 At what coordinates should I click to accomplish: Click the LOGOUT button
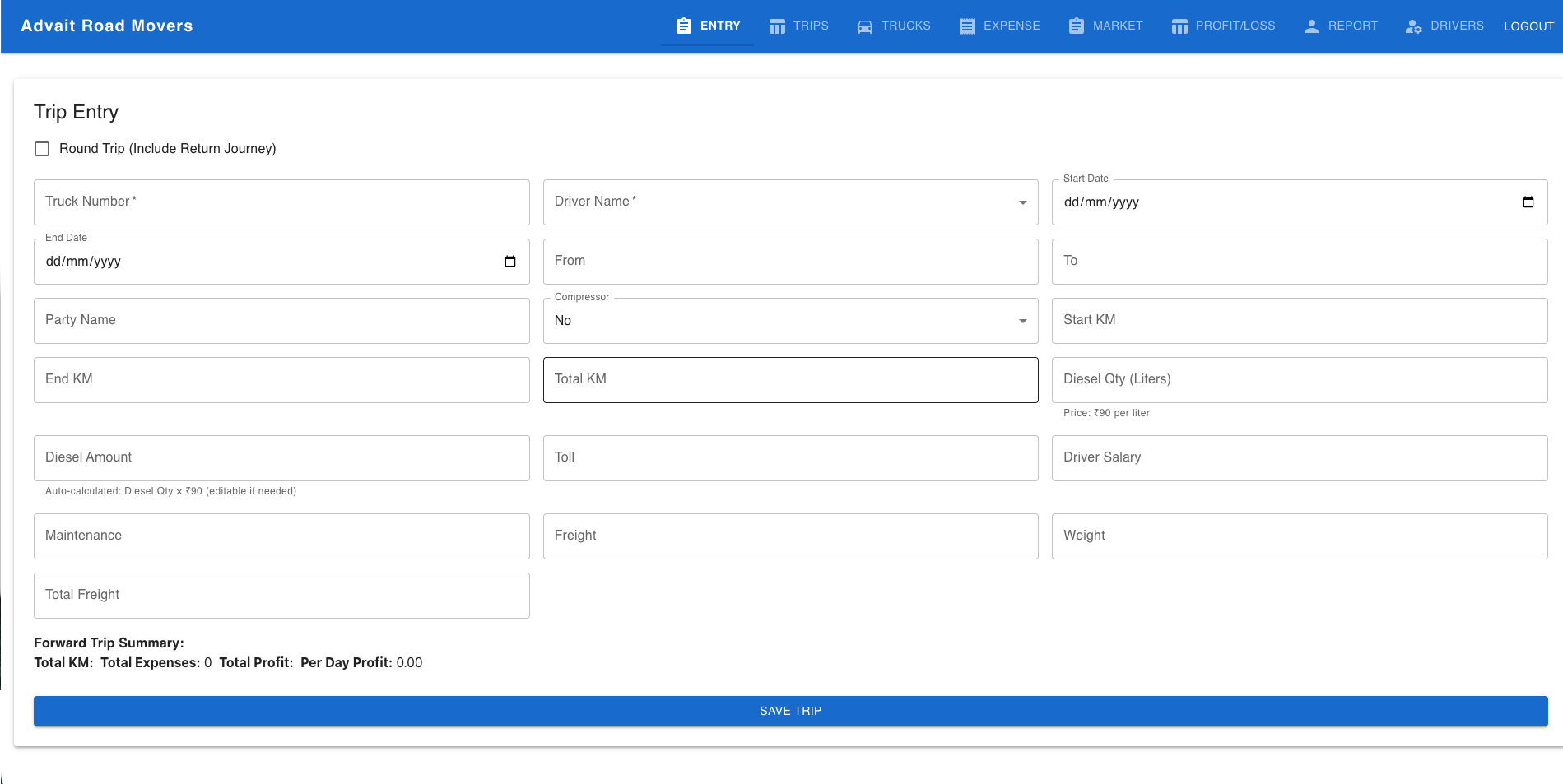click(1528, 26)
